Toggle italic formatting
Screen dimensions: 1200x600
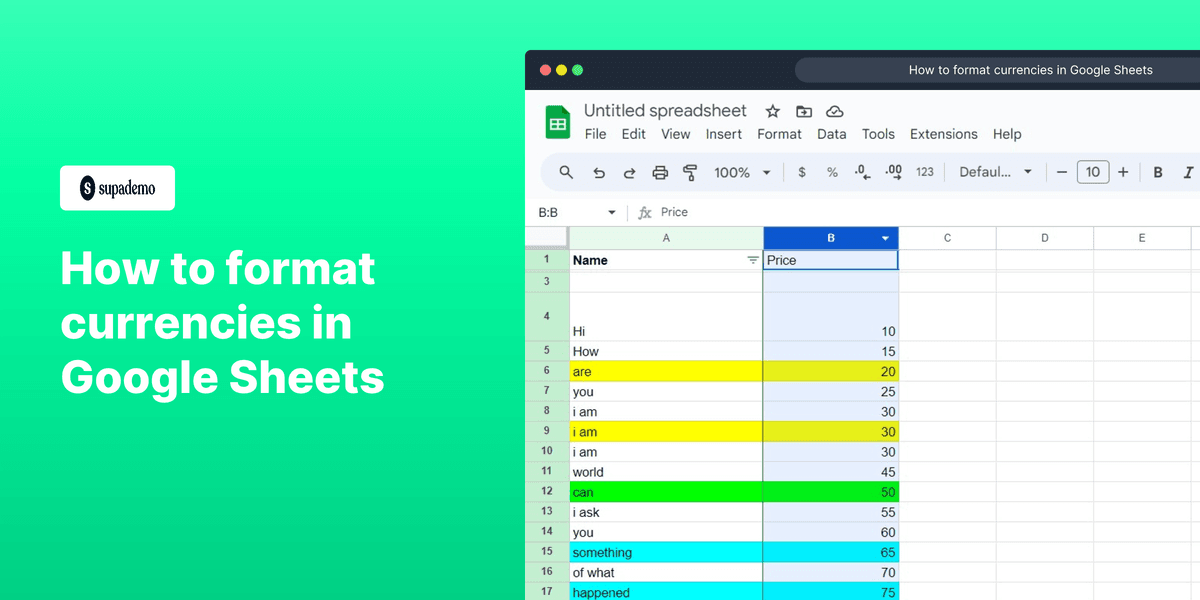point(1187,172)
